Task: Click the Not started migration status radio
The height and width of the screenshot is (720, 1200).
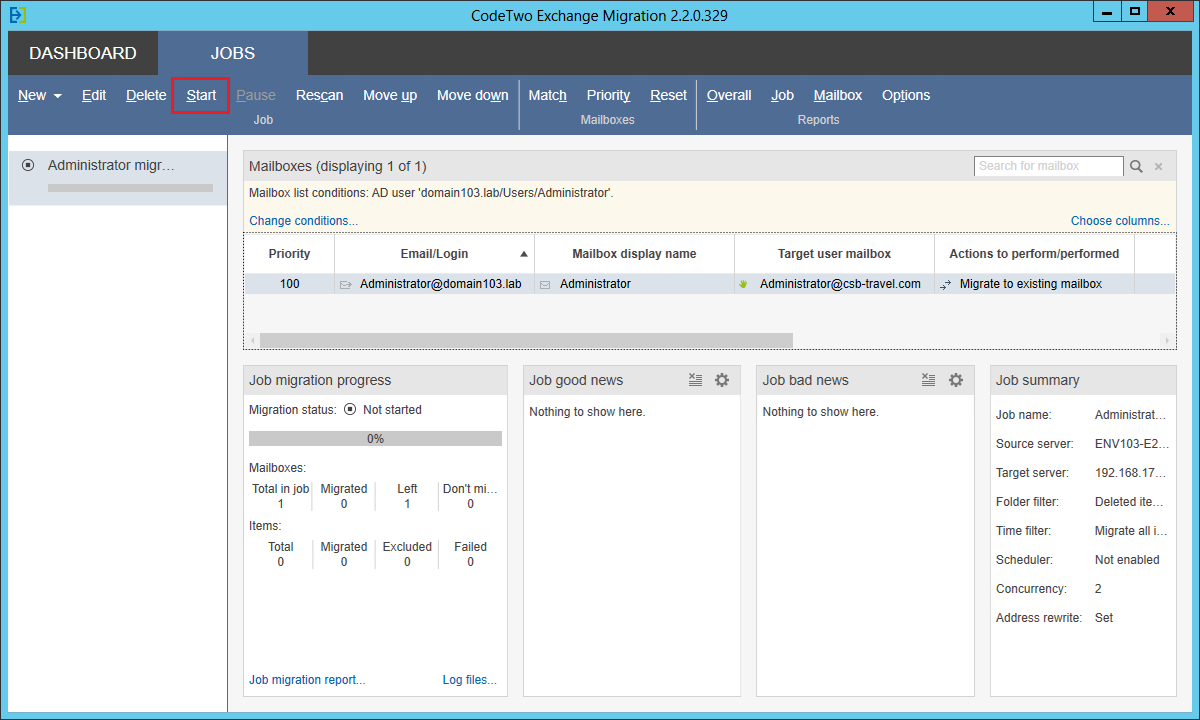Action: [350, 409]
